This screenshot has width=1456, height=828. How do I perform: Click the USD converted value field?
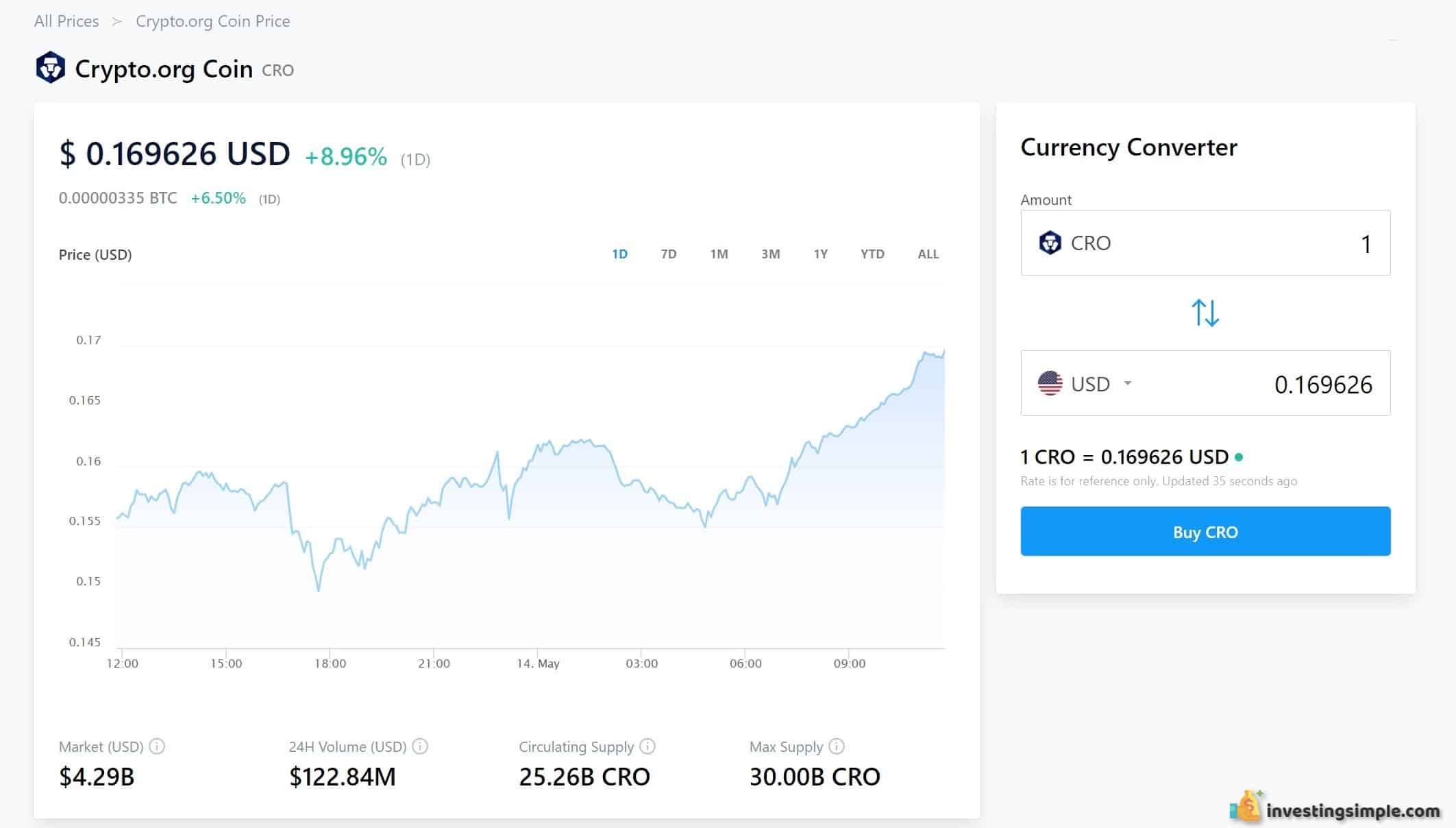(1205, 383)
